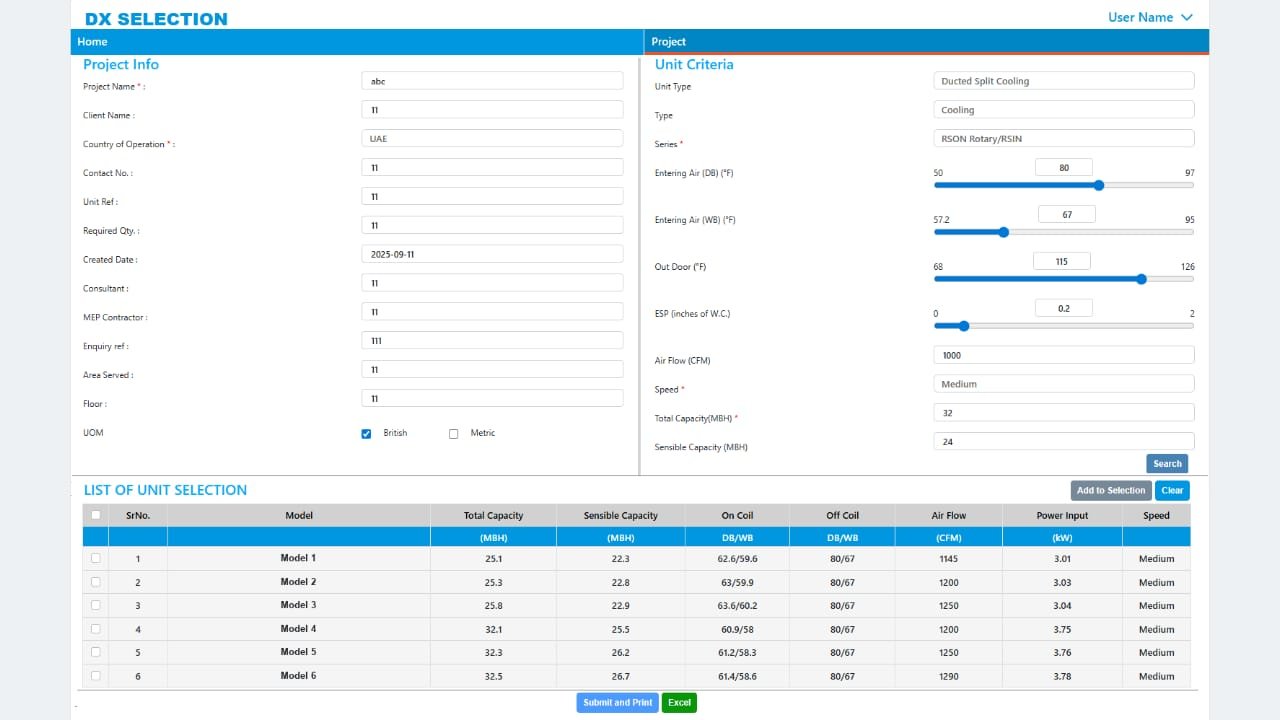
Task: Click the Out Door temperature slider handle
Action: pos(1142,279)
